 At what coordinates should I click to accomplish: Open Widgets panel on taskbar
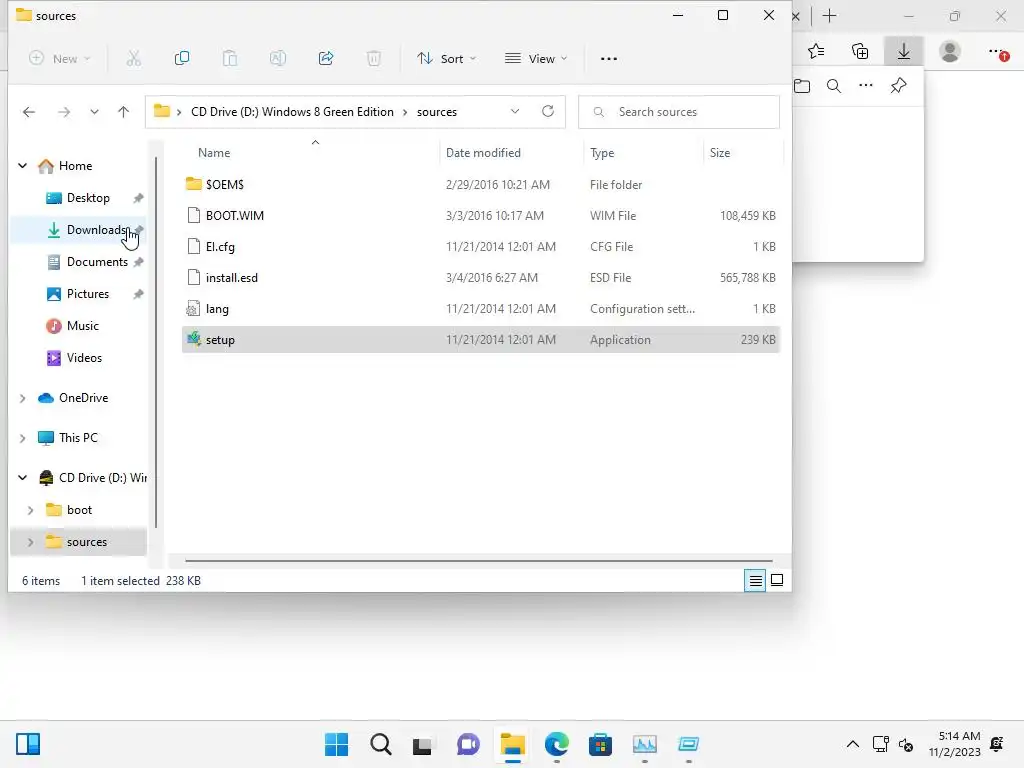28,744
